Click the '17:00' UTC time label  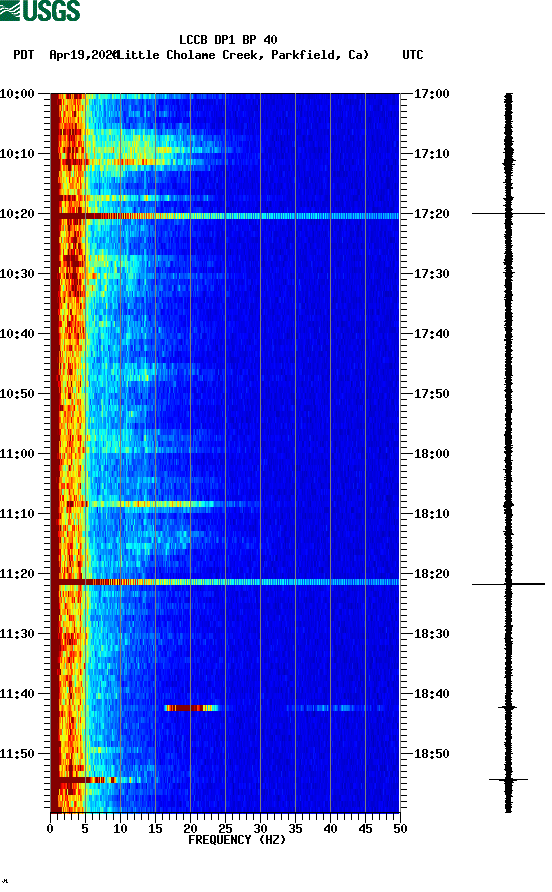[431, 94]
